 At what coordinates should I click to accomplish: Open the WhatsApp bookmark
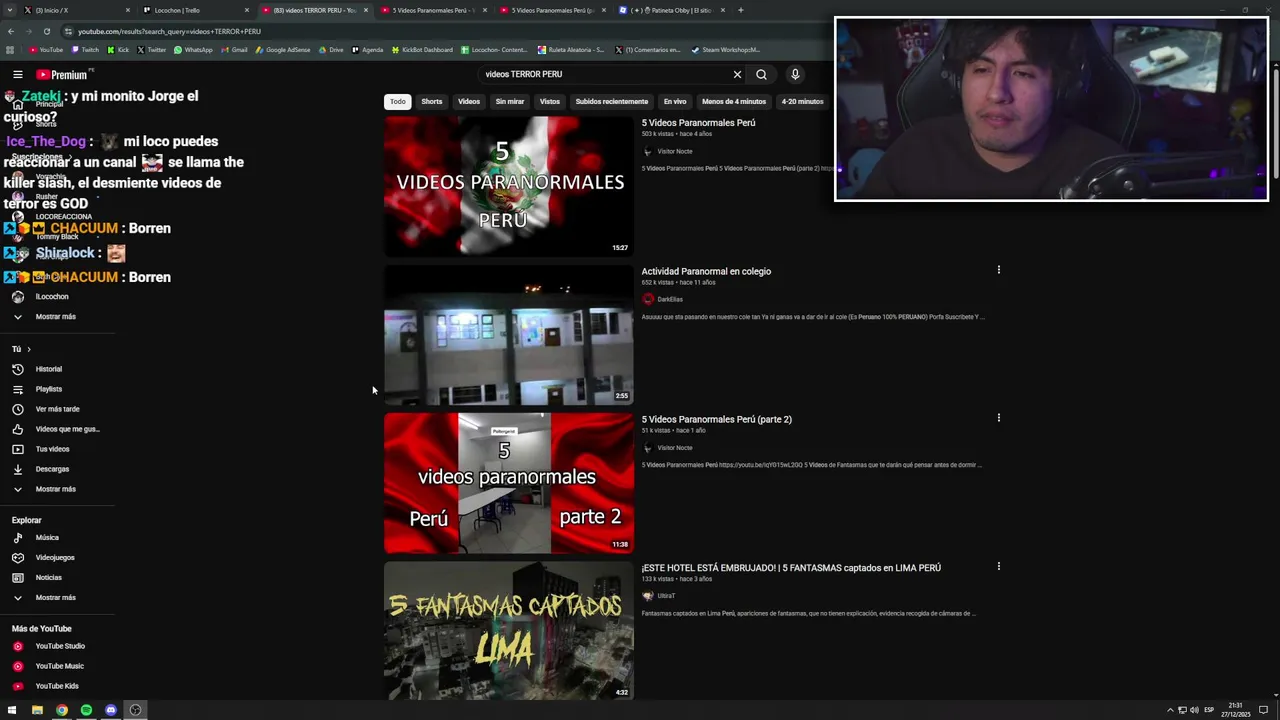(193, 49)
